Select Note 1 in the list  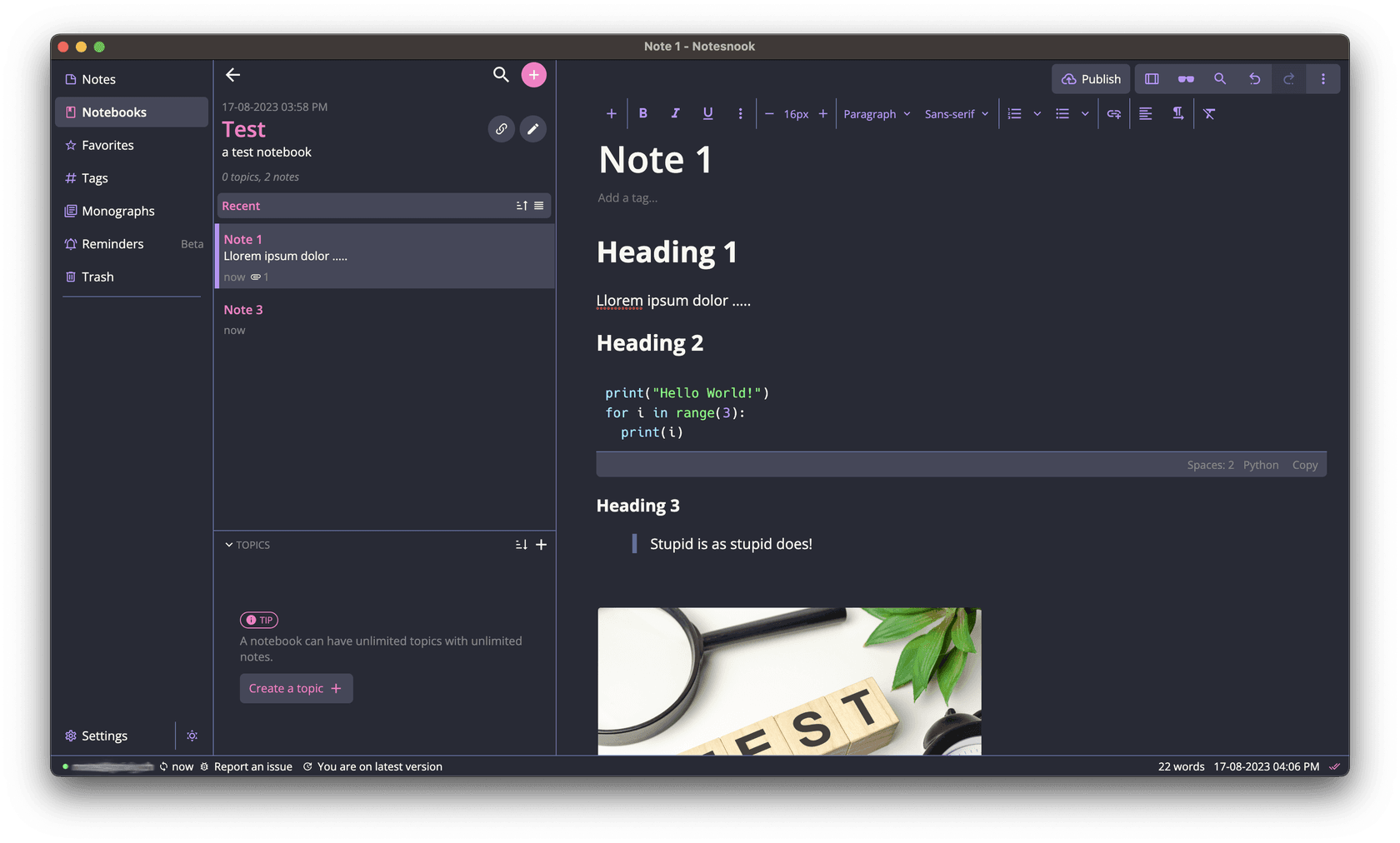[x=385, y=257]
